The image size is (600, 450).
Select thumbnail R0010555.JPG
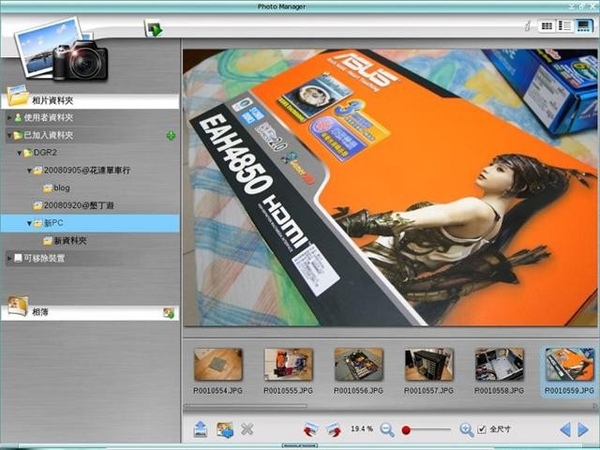tap(288, 370)
